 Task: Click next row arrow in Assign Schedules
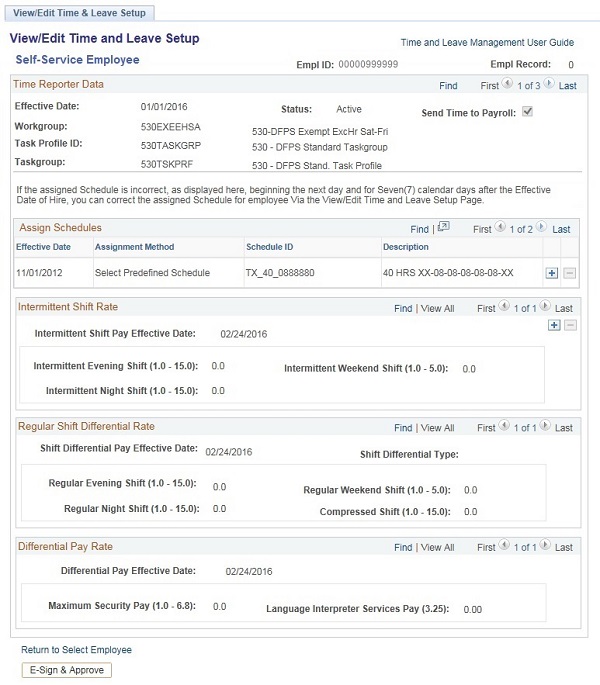(x=542, y=229)
